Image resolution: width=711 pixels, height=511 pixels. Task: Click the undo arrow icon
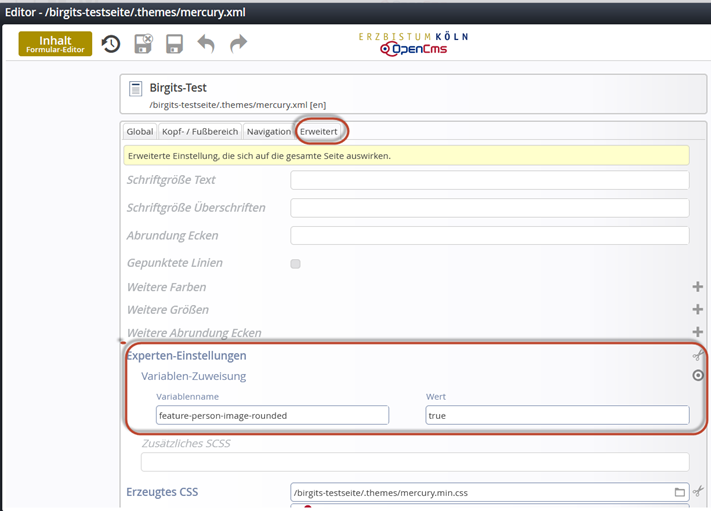(x=206, y=44)
